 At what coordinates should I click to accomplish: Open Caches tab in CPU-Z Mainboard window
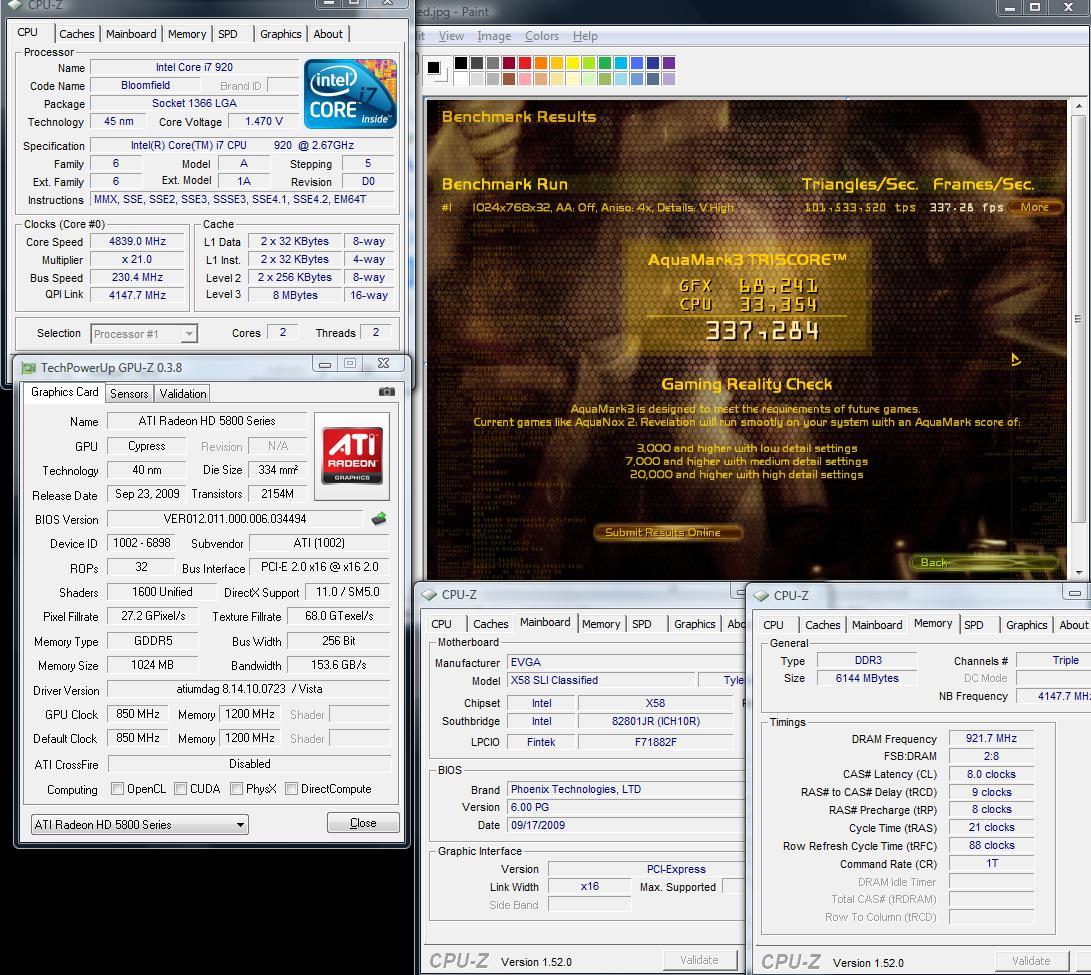(491, 624)
